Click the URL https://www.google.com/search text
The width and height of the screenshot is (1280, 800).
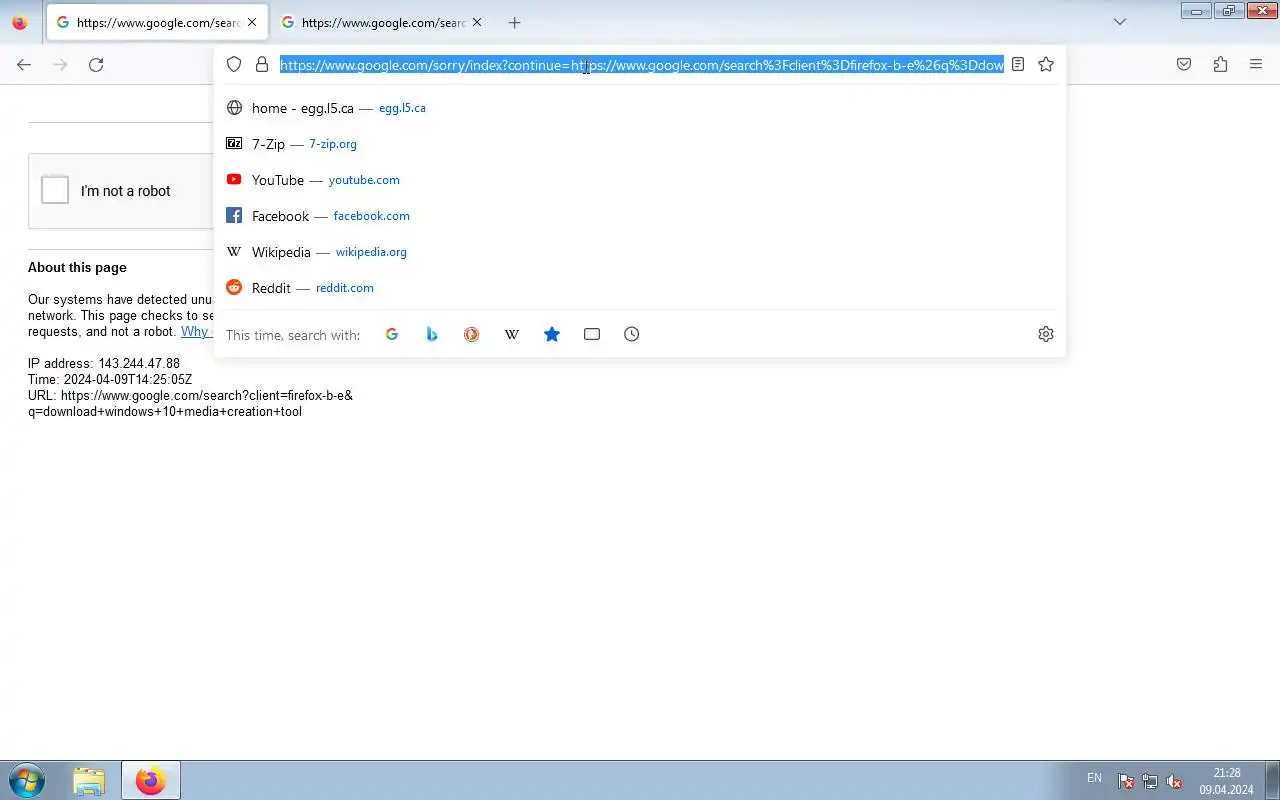[190, 403]
